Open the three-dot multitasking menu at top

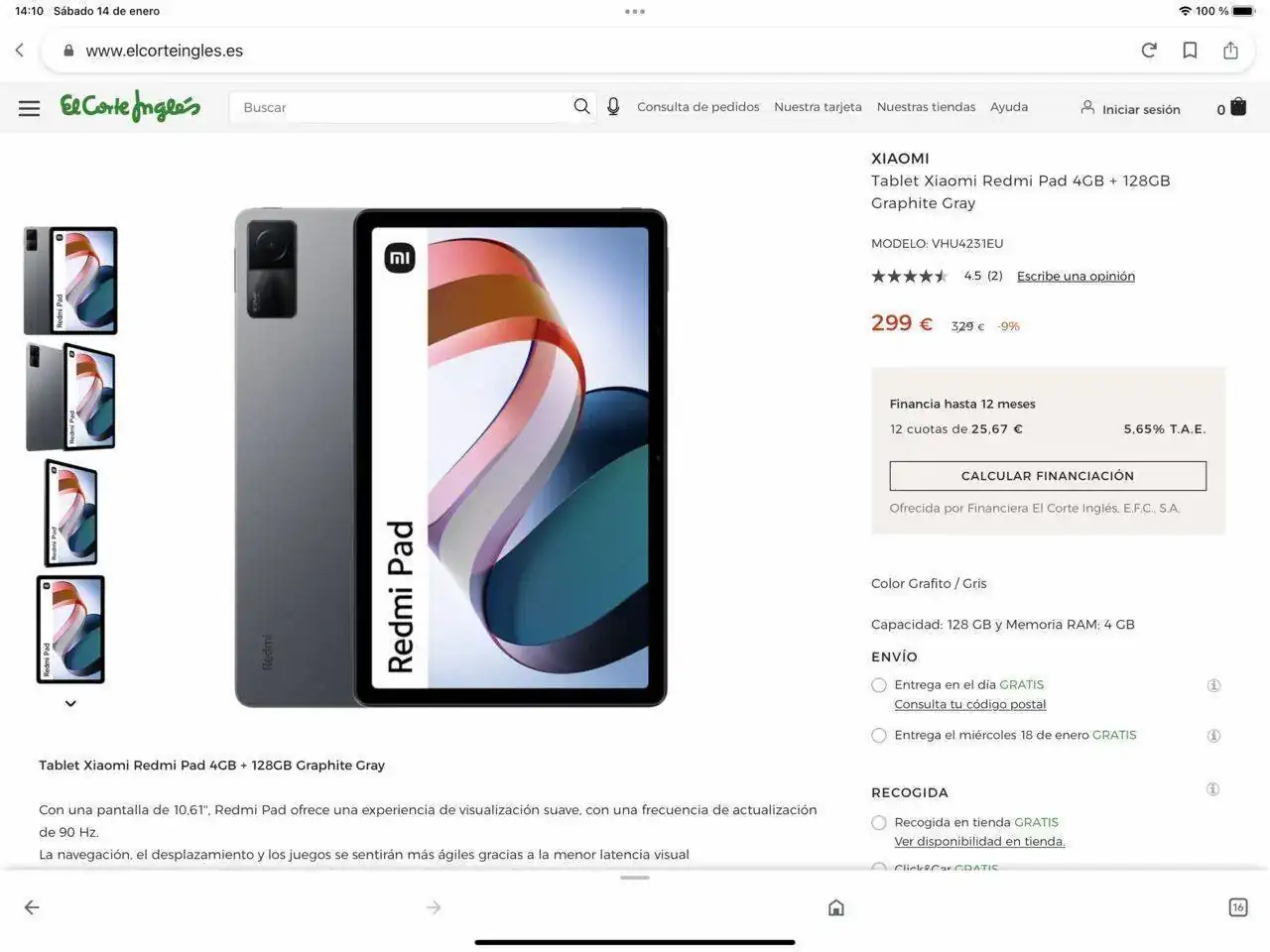coord(635,12)
